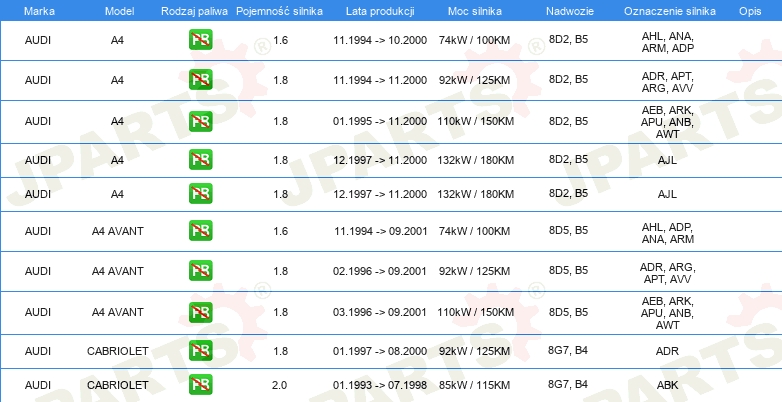Click engine codes AHL, ANA, ARM, ADP
The height and width of the screenshot is (402, 782).
click(x=667, y=42)
